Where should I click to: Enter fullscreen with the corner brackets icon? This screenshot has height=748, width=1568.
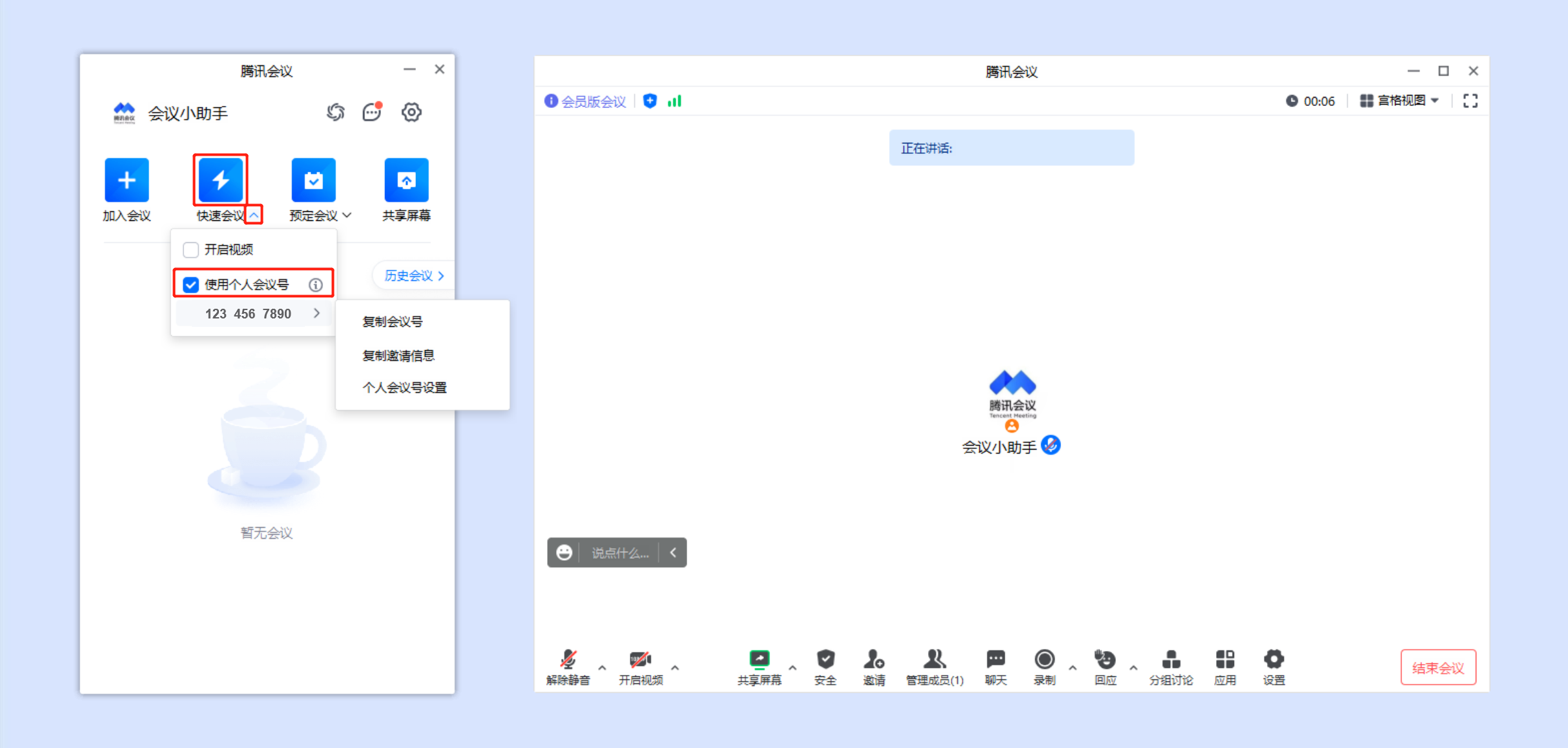[1470, 101]
